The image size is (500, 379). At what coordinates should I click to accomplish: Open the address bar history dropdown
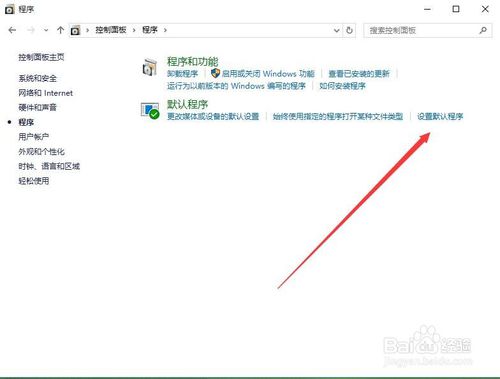[x=337, y=31]
